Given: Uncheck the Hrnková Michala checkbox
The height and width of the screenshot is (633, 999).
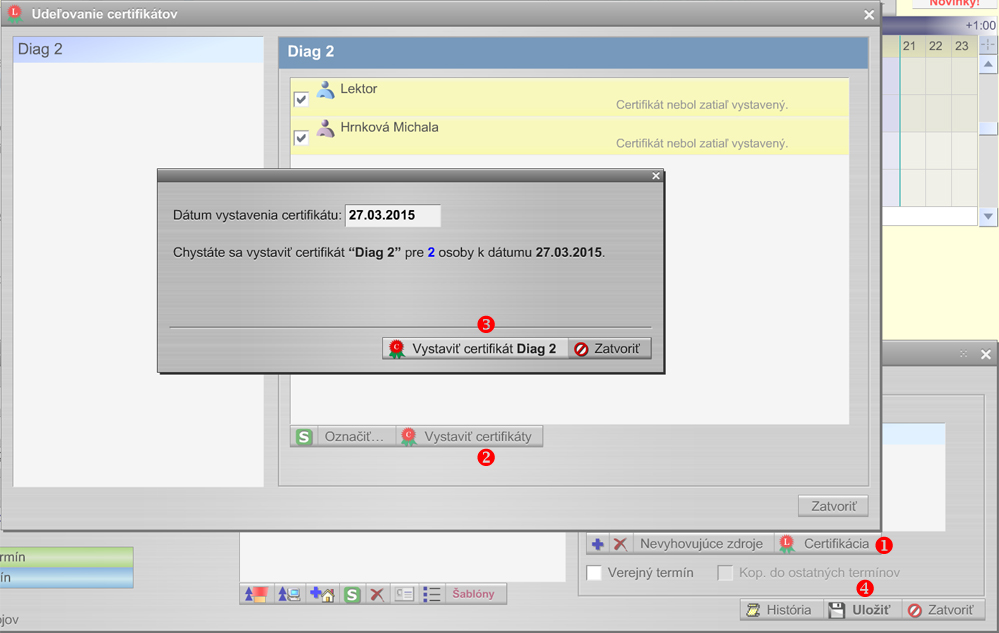Looking at the screenshot, I should (x=301, y=138).
